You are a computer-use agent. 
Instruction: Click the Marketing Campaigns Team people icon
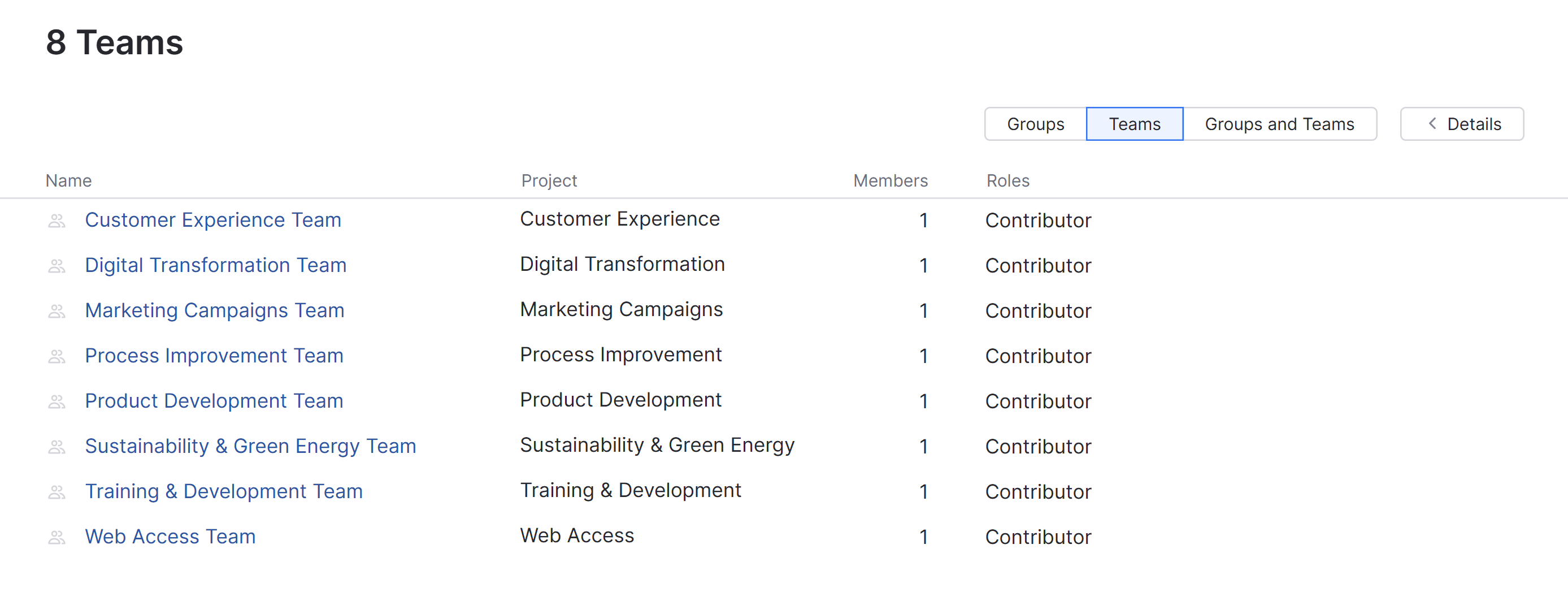[x=57, y=311]
